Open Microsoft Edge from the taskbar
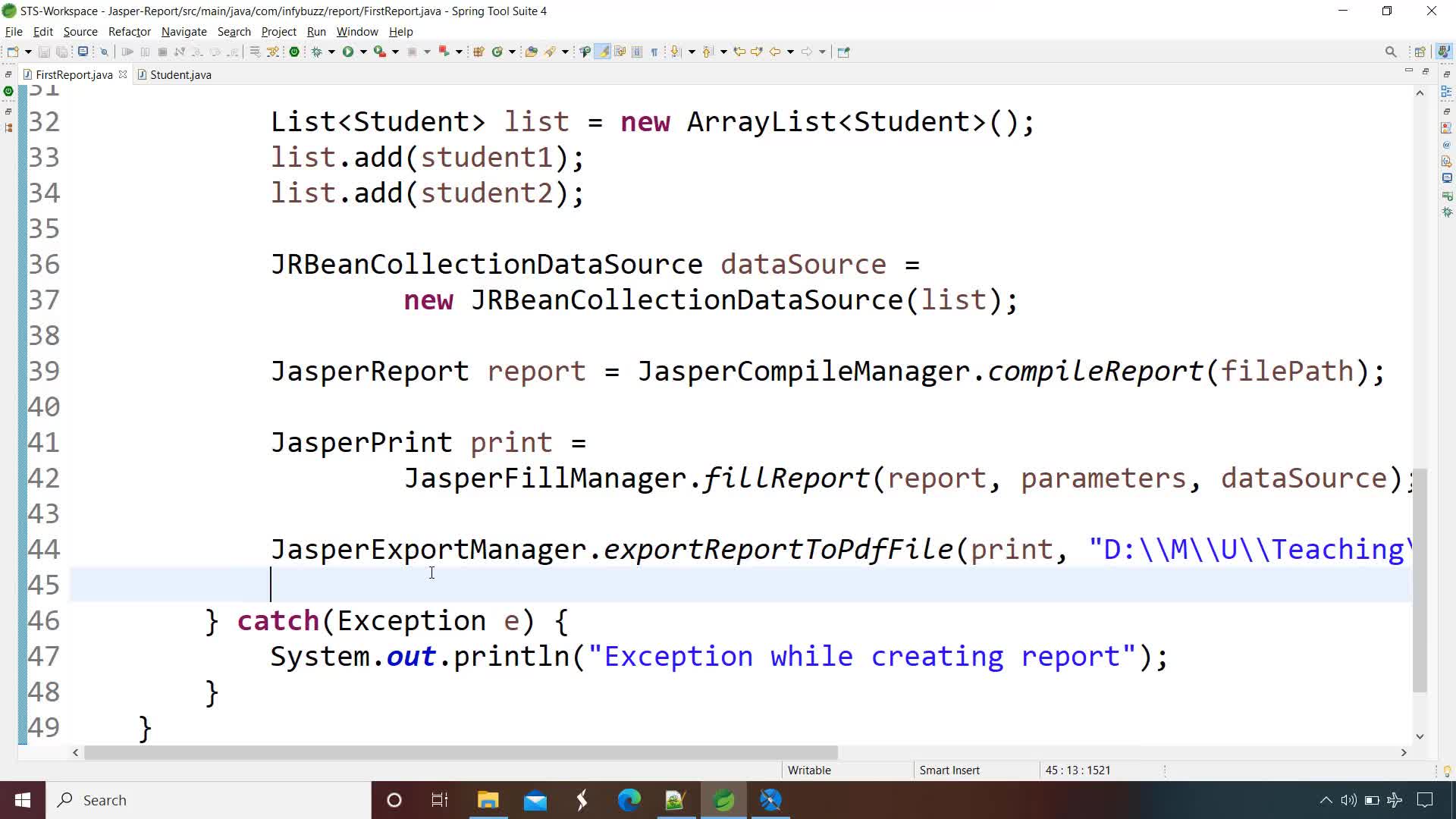 629,800
